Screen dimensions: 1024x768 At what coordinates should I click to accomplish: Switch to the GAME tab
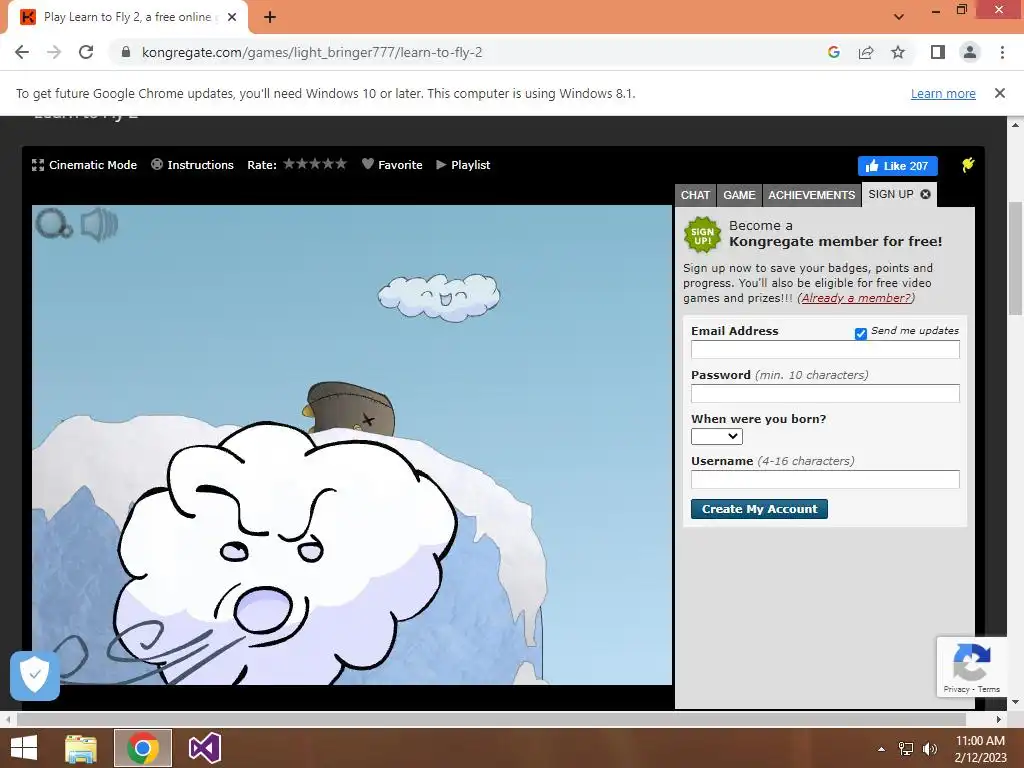[739, 195]
